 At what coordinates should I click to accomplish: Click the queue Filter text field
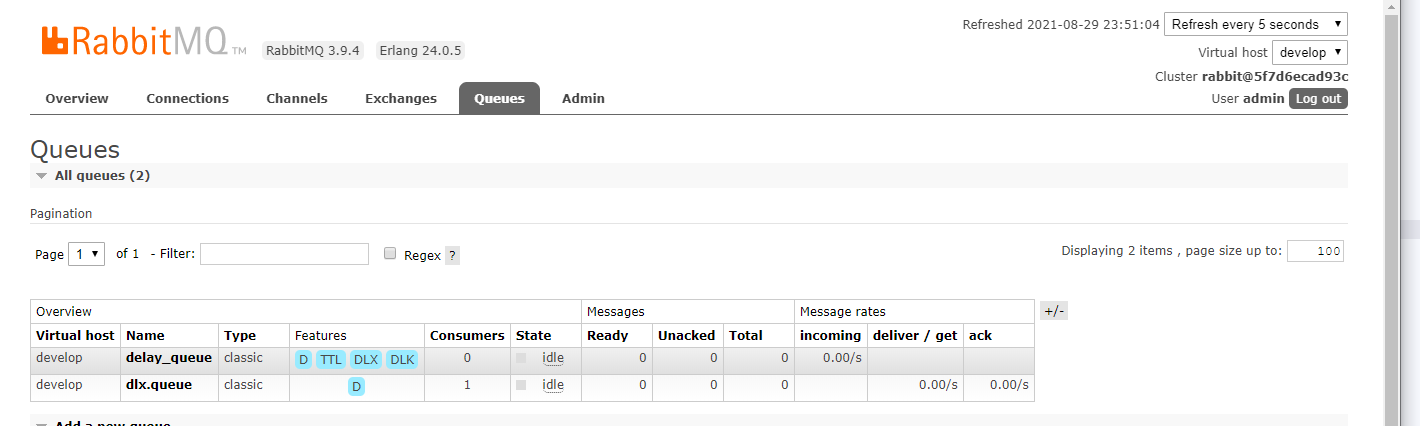(x=284, y=254)
